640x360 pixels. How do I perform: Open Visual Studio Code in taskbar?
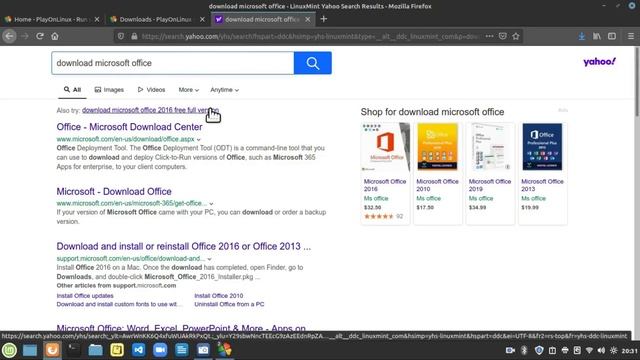tap(138, 350)
